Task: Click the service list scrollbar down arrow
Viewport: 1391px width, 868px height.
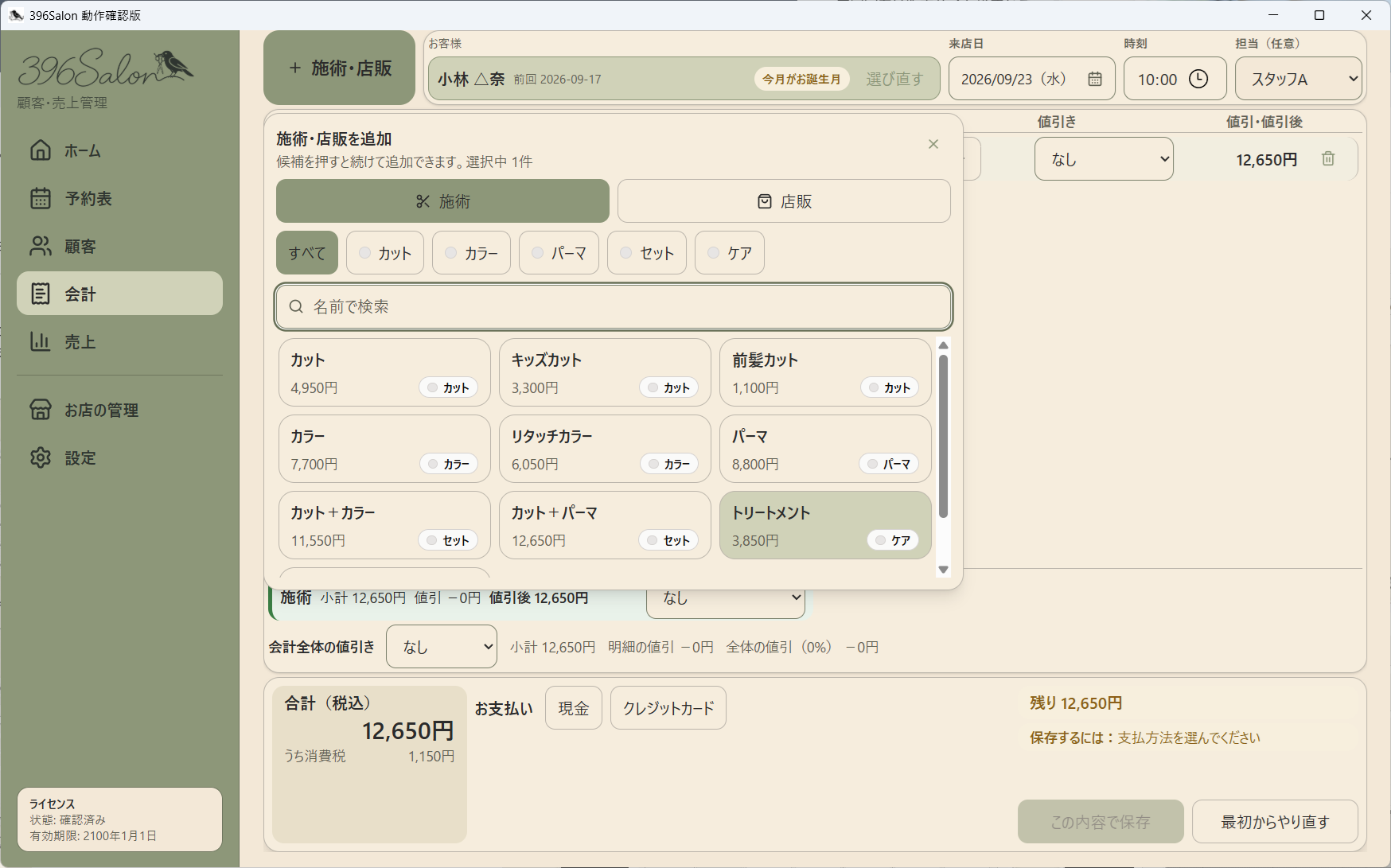Action: click(x=944, y=569)
